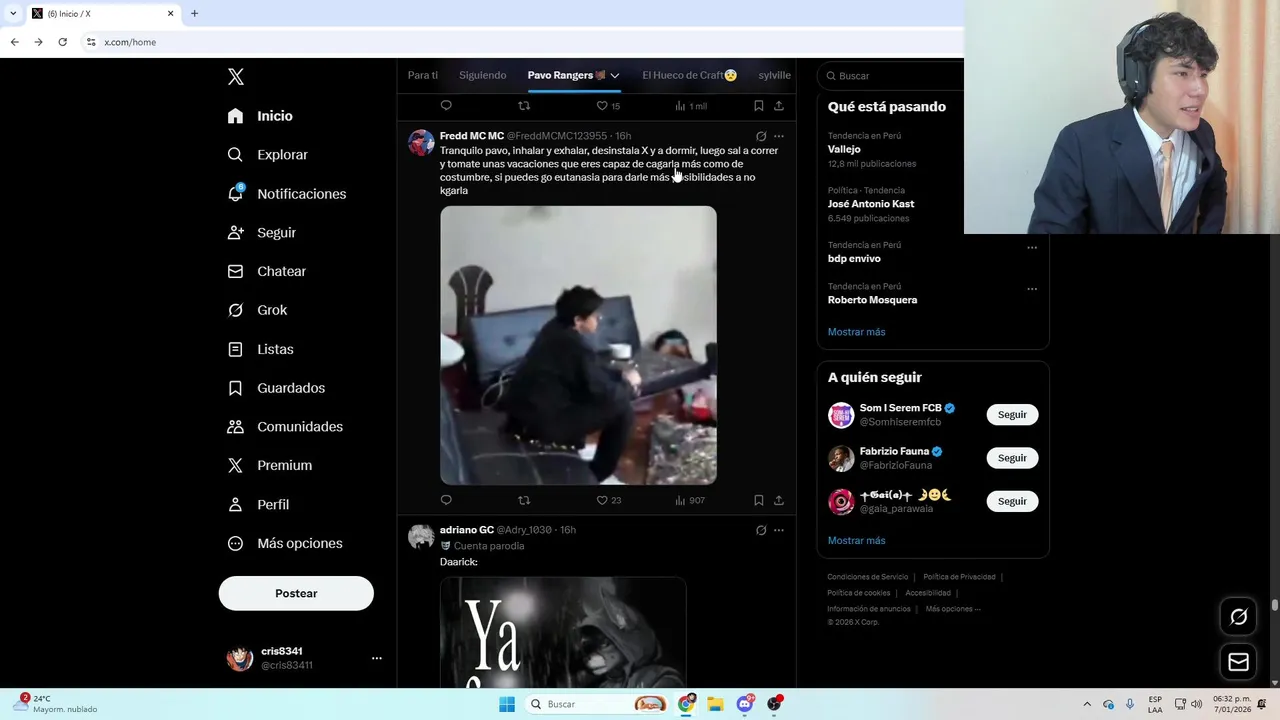Open the X logo home link
Image resolution: width=1280 pixels, height=720 pixels.
235,77
